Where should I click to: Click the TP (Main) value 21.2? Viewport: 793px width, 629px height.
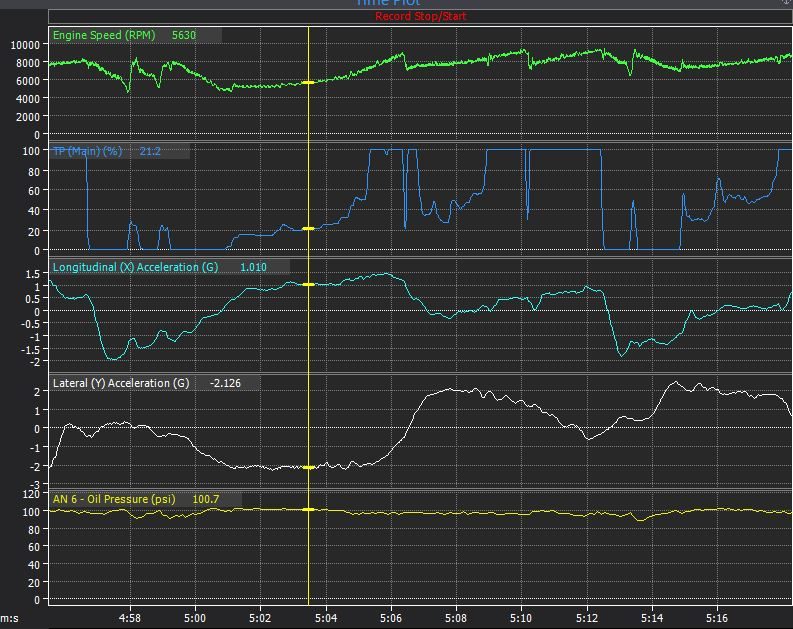click(x=150, y=151)
